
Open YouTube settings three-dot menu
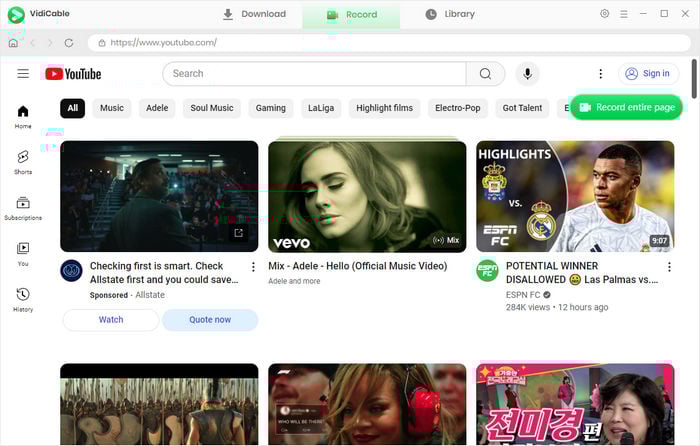pos(600,74)
